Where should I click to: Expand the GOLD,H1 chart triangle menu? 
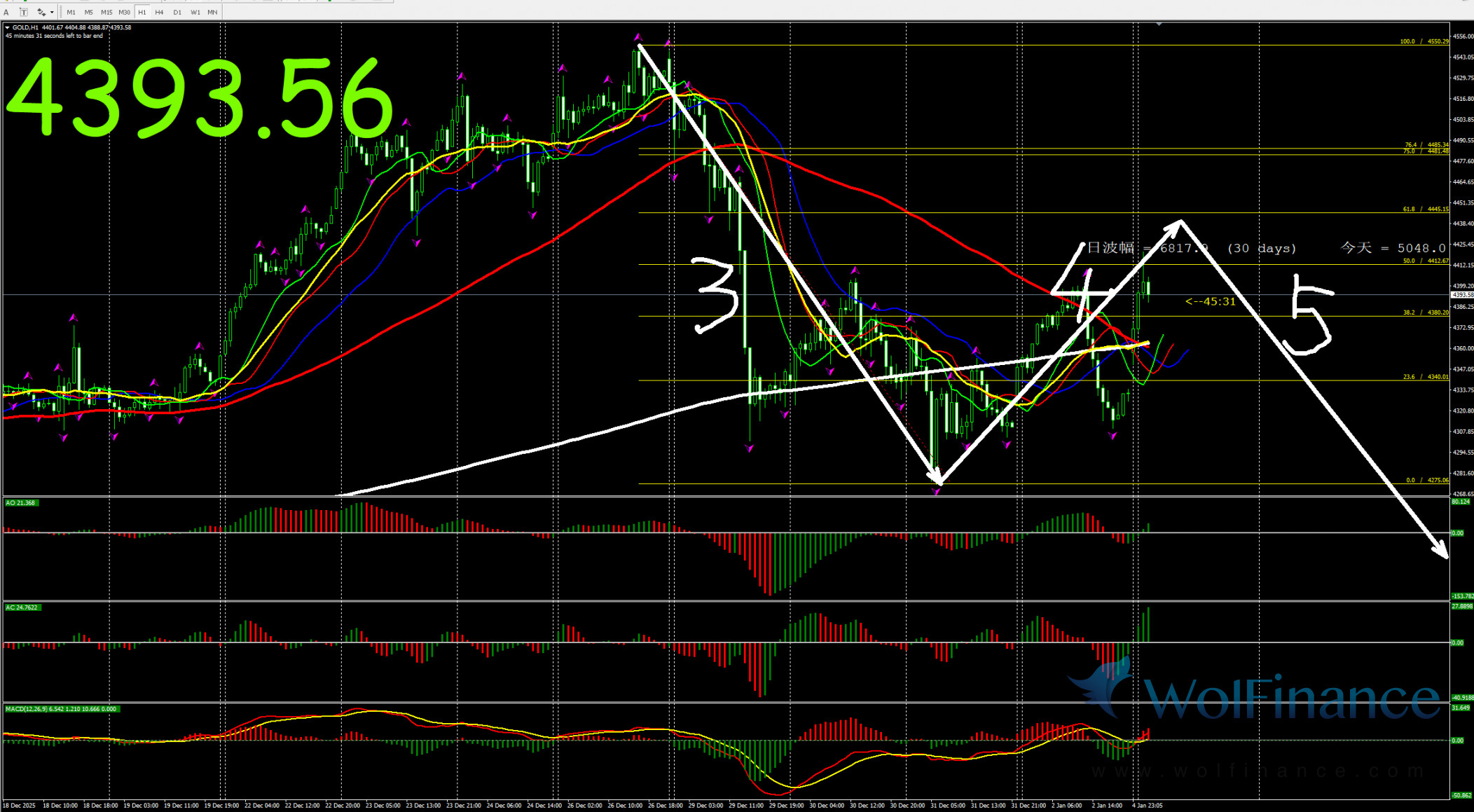coord(7,27)
